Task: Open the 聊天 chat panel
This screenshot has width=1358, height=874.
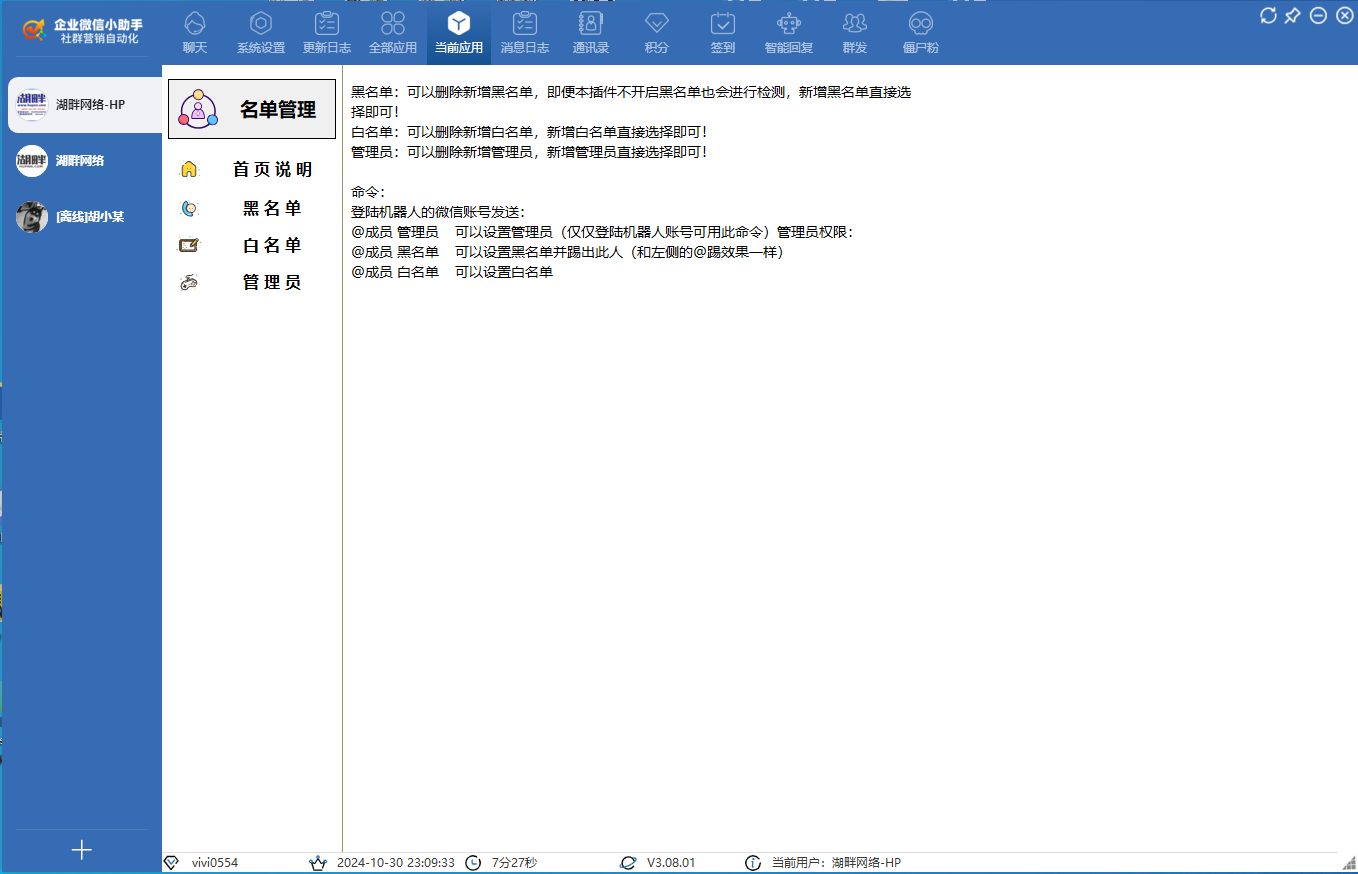Action: pyautogui.click(x=194, y=30)
